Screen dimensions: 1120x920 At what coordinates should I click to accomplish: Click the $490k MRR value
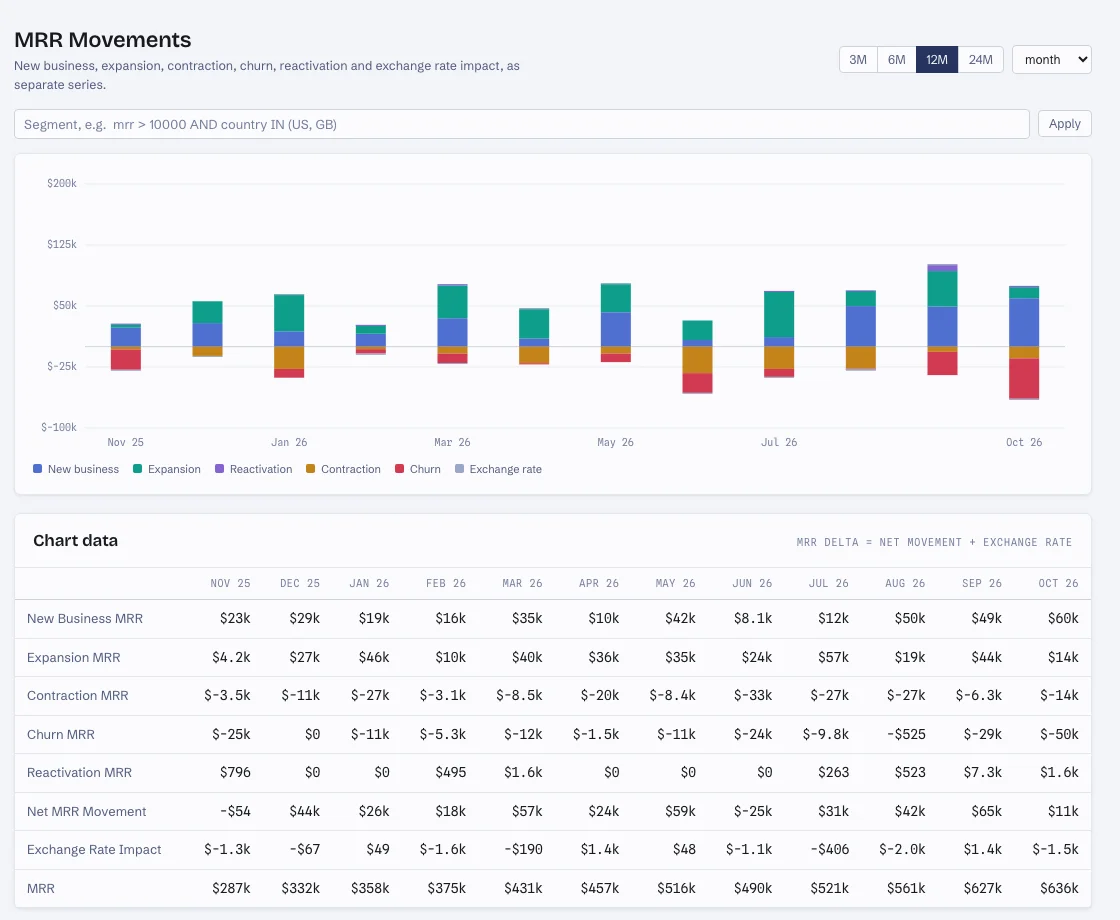pos(753,889)
